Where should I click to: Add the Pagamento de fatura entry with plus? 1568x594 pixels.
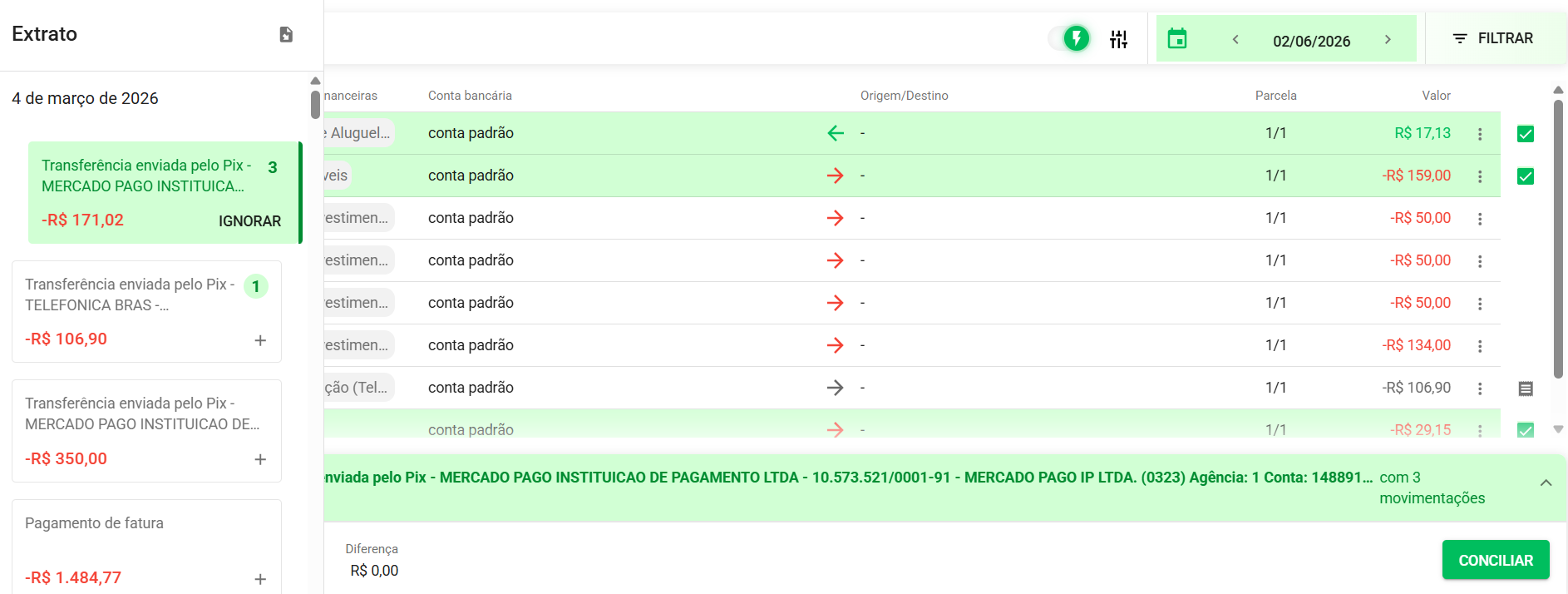260,579
